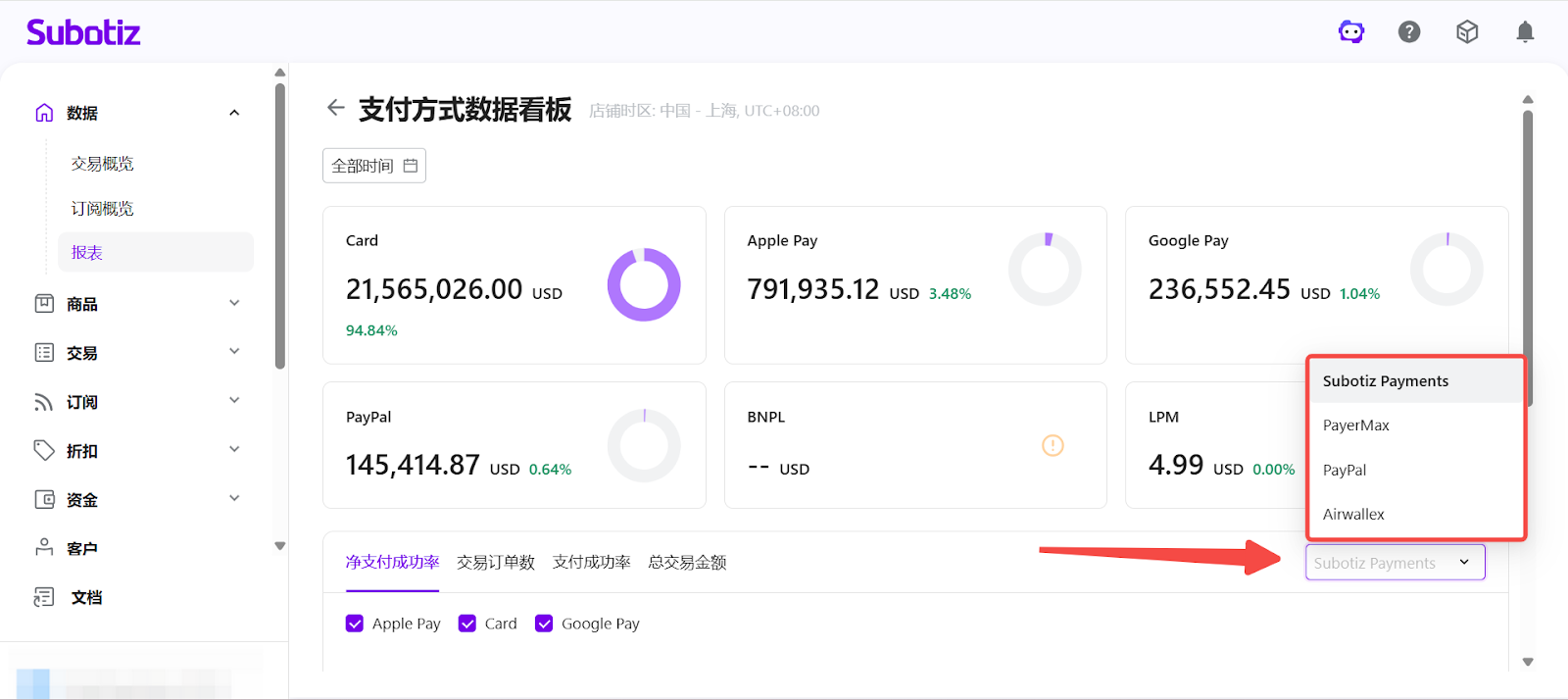Click the BNPL warning exclamation icon

point(1053,446)
